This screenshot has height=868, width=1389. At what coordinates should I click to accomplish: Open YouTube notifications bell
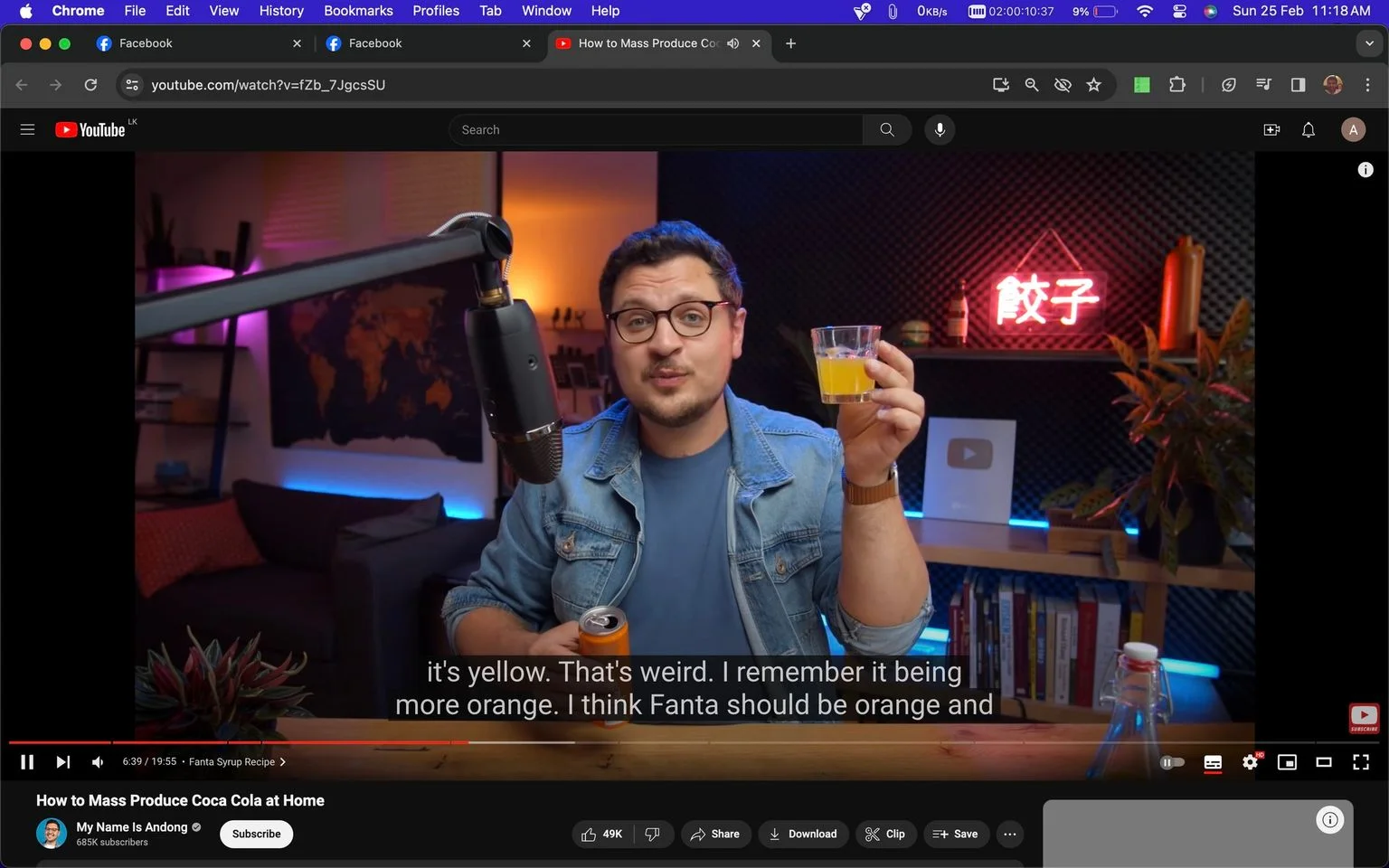pyautogui.click(x=1309, y=129)
